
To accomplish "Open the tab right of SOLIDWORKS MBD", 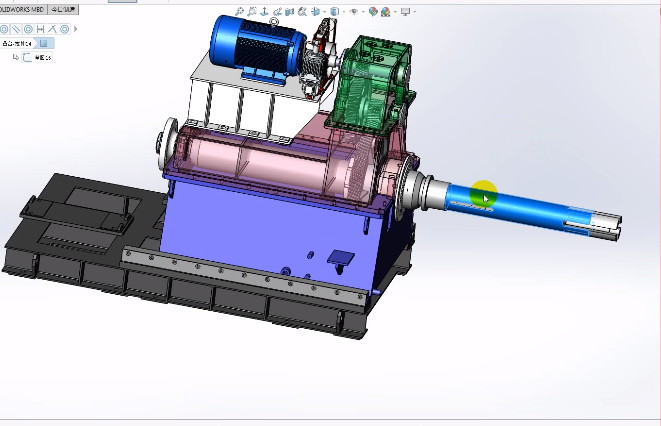I will point(63,9).
